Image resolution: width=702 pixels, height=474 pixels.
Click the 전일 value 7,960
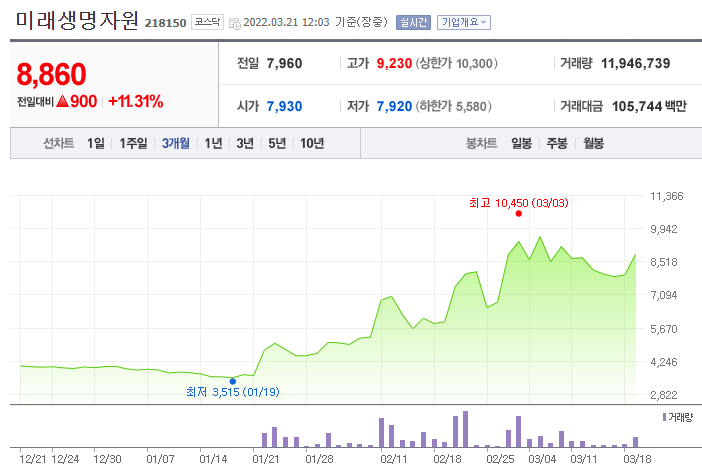click(x=284, y=64)
